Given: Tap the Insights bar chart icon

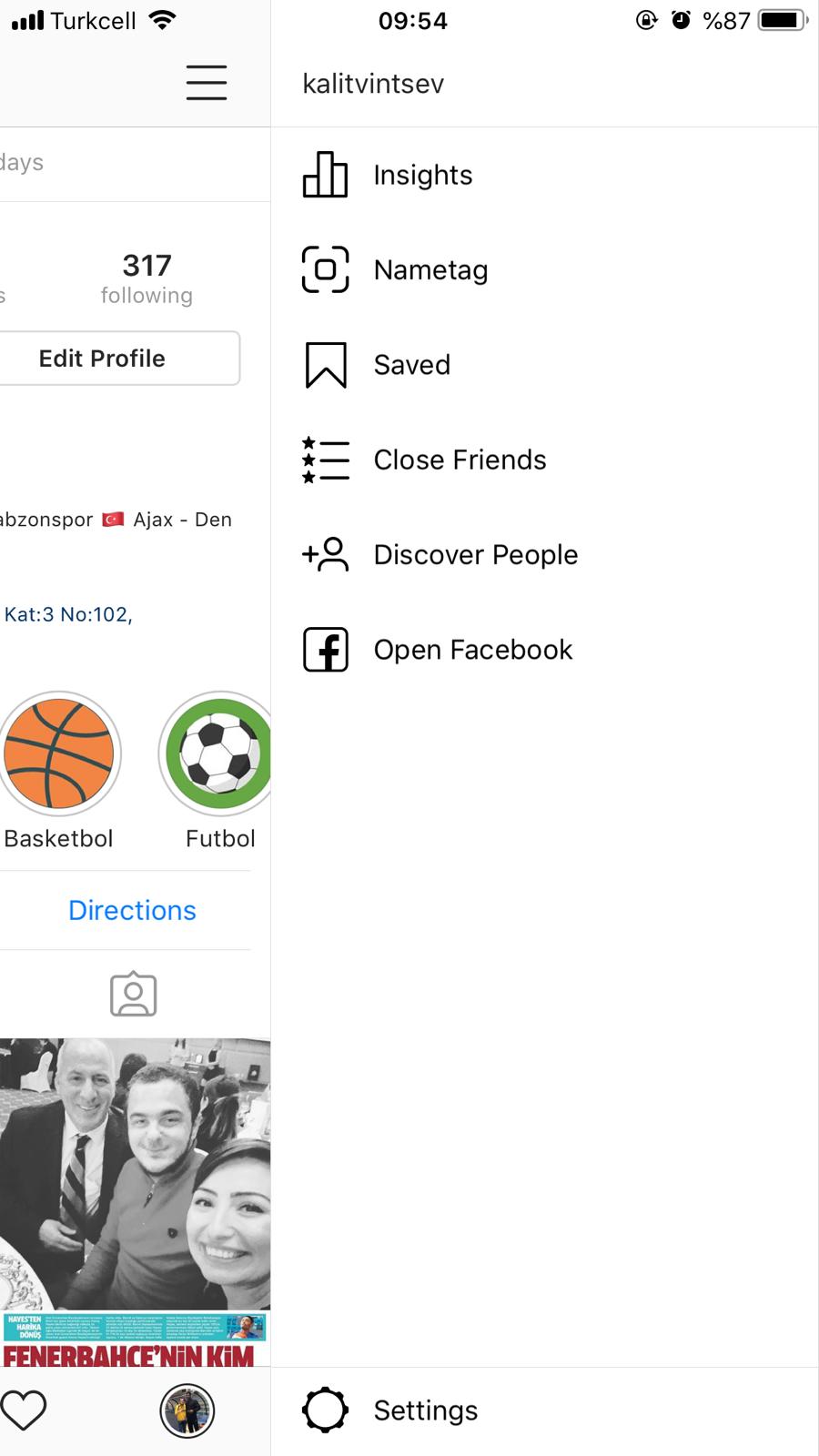Looking at the screenshot, I should 325,175.
